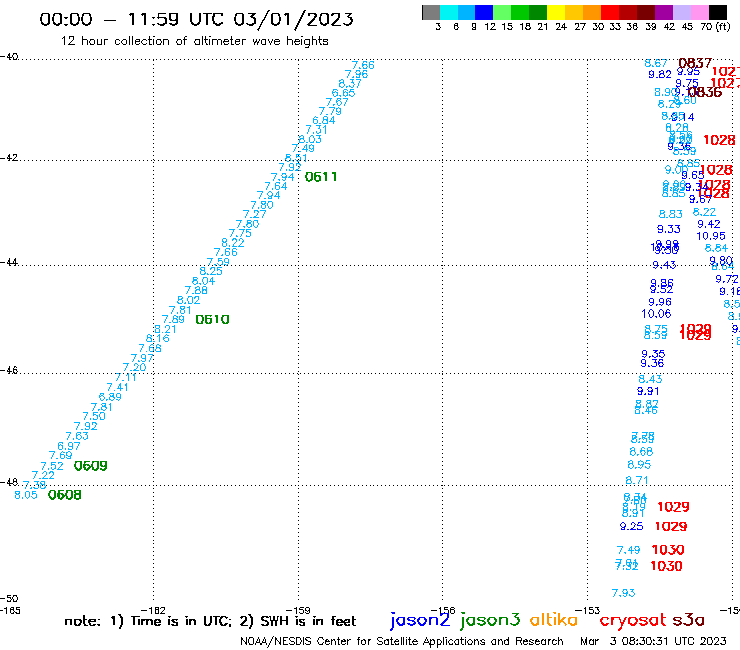Click the wave height value 8.05
The image size is (740, 650).
pyautogui.click(x=26, y=495)
